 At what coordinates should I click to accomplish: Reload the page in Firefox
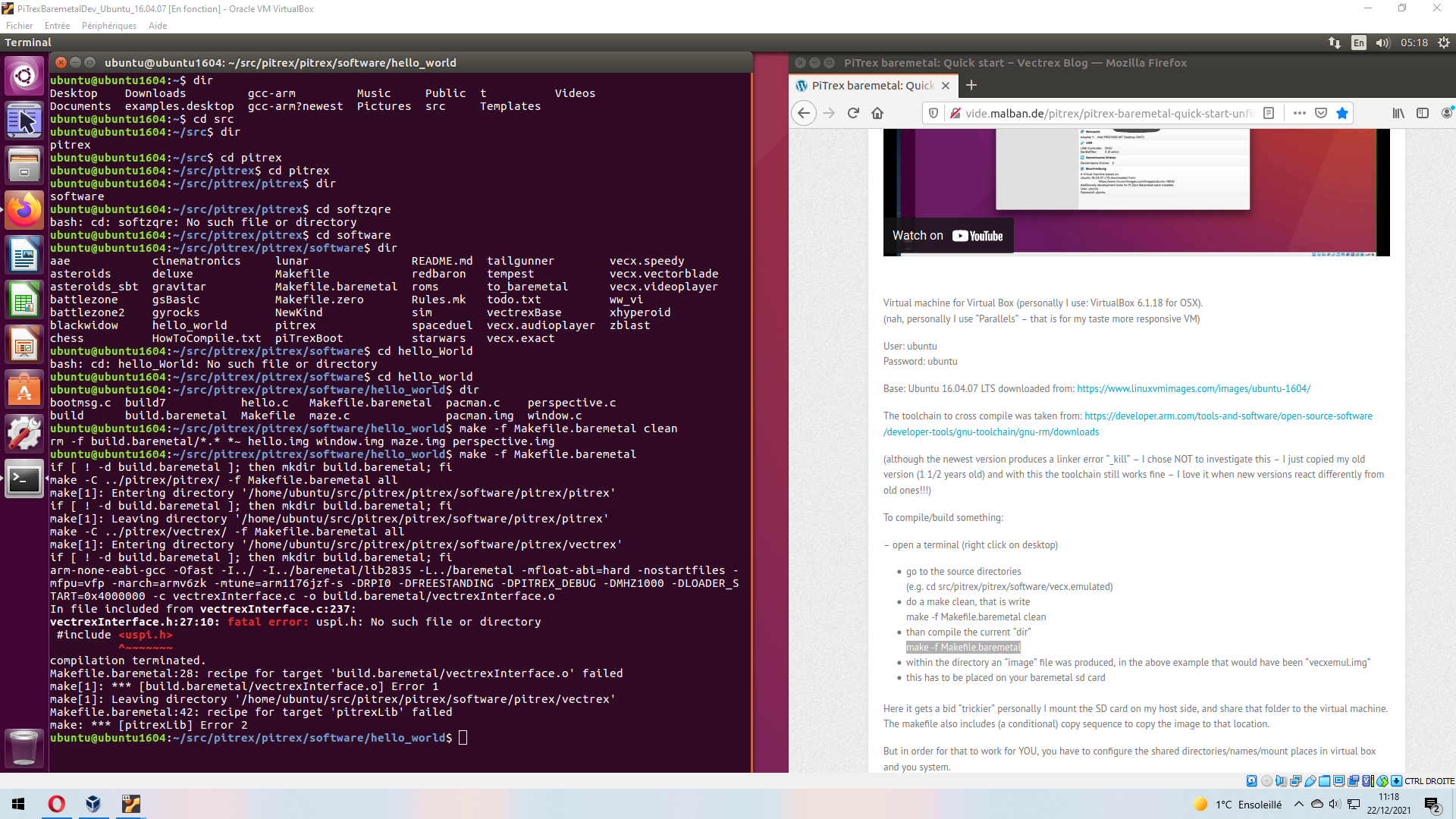(x=853, y=113)
